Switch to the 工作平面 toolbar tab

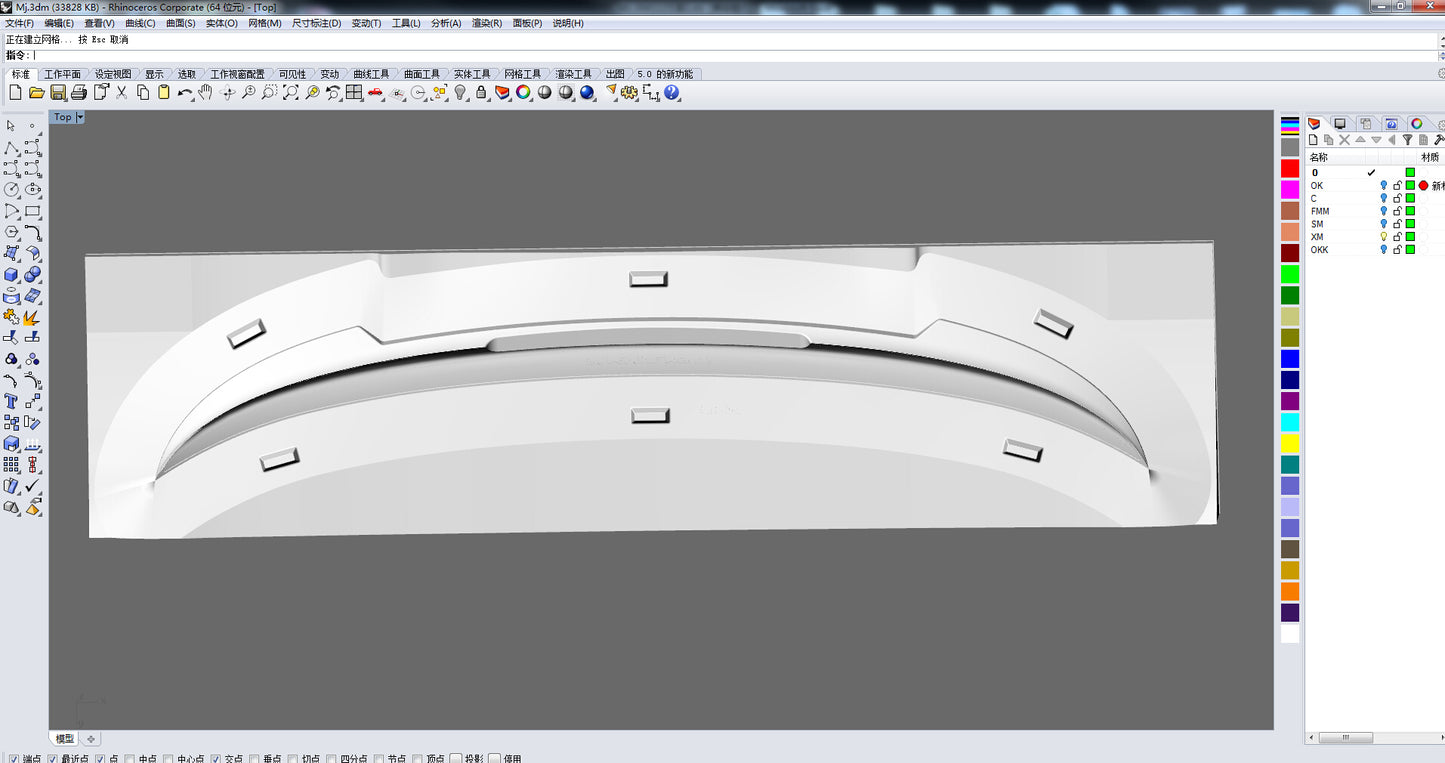(x=62, y=74)
